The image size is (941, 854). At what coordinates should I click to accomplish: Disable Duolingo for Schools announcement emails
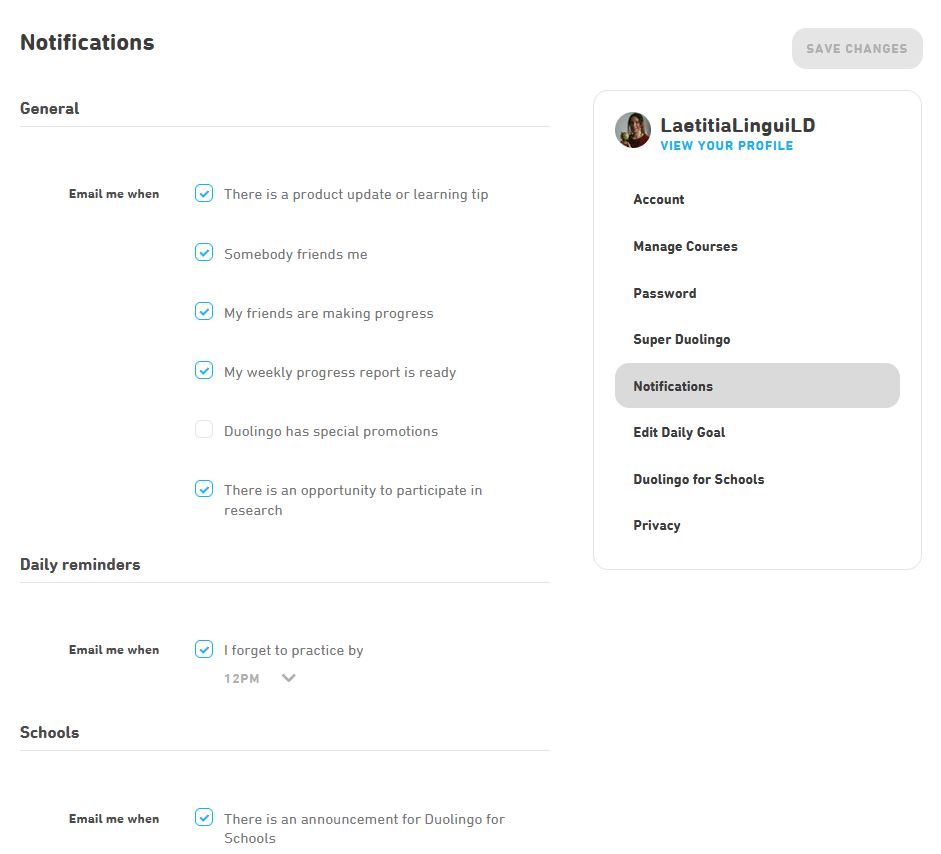(204, 818)
